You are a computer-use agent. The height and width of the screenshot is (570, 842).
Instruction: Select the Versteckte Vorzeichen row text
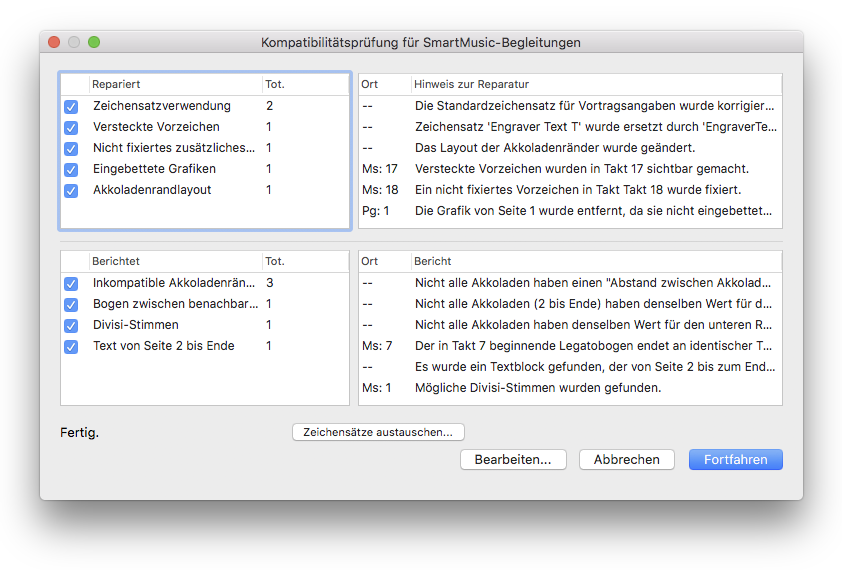click(x=156, y=127)
